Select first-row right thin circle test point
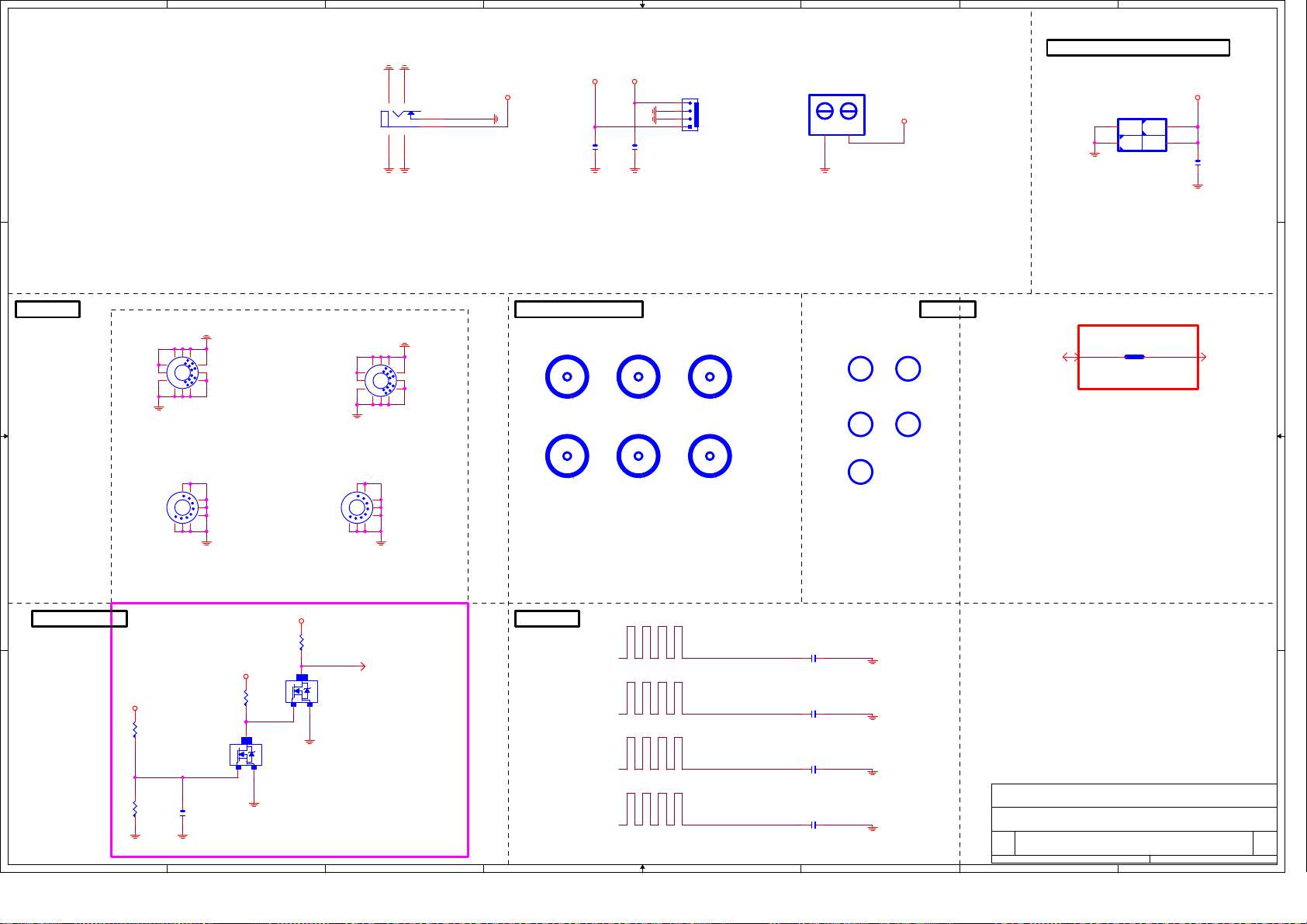The width and height of the screenshot is (1307, 924). pos(908,369)
